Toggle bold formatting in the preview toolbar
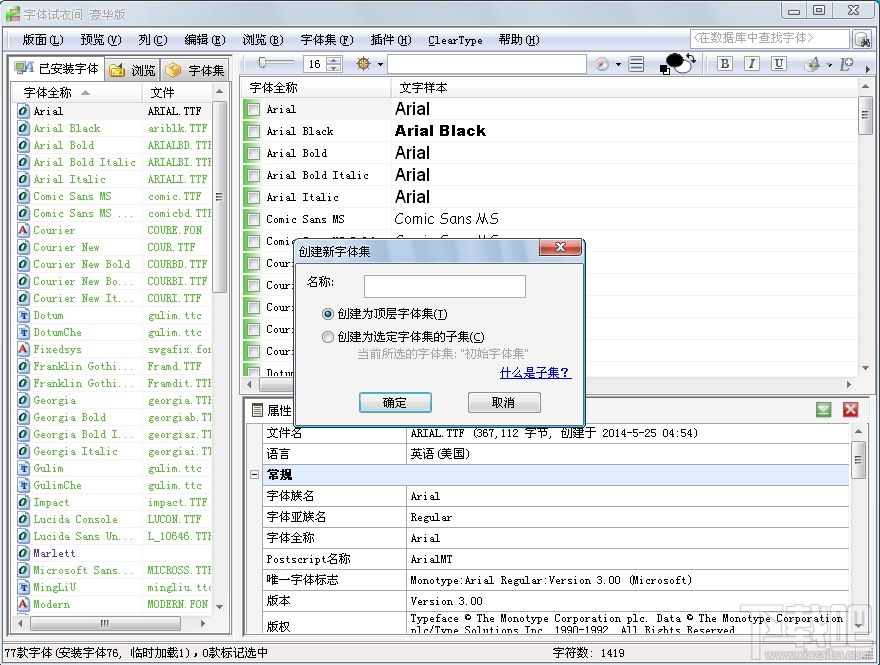This screenshot has height=665, width=880. [x=724, y=63]
